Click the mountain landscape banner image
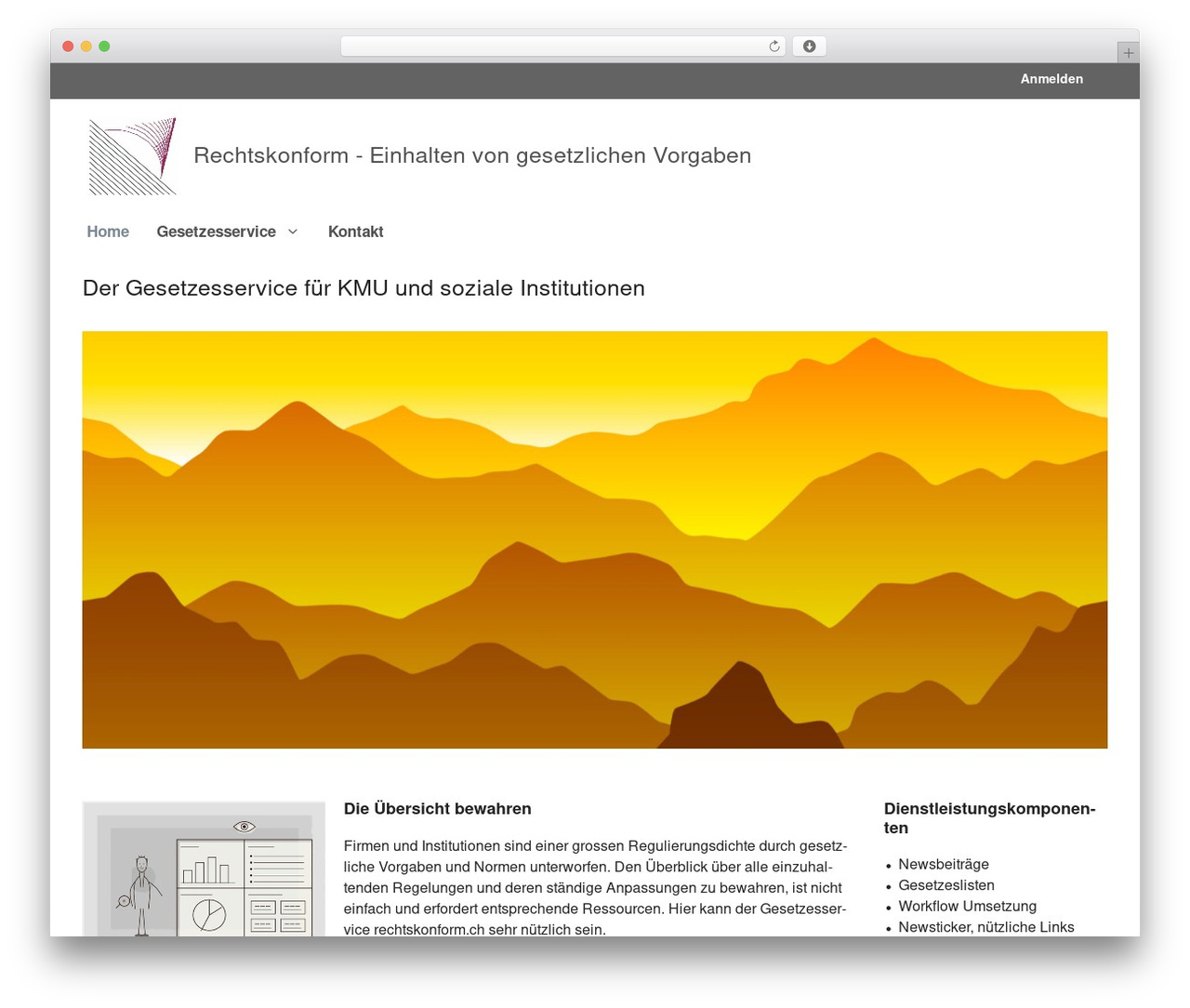This screenshot has height=1008, width=1190. [595, 539]
